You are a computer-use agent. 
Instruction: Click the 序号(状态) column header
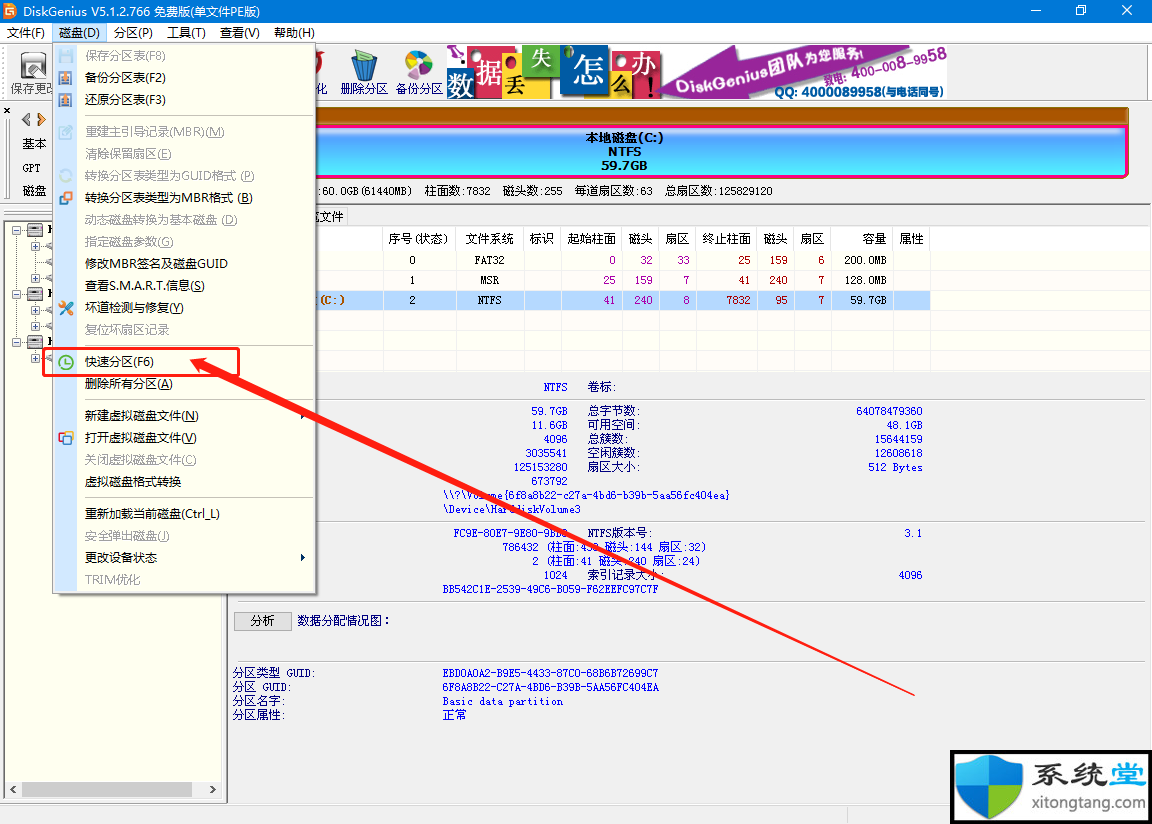click(417, 239)
